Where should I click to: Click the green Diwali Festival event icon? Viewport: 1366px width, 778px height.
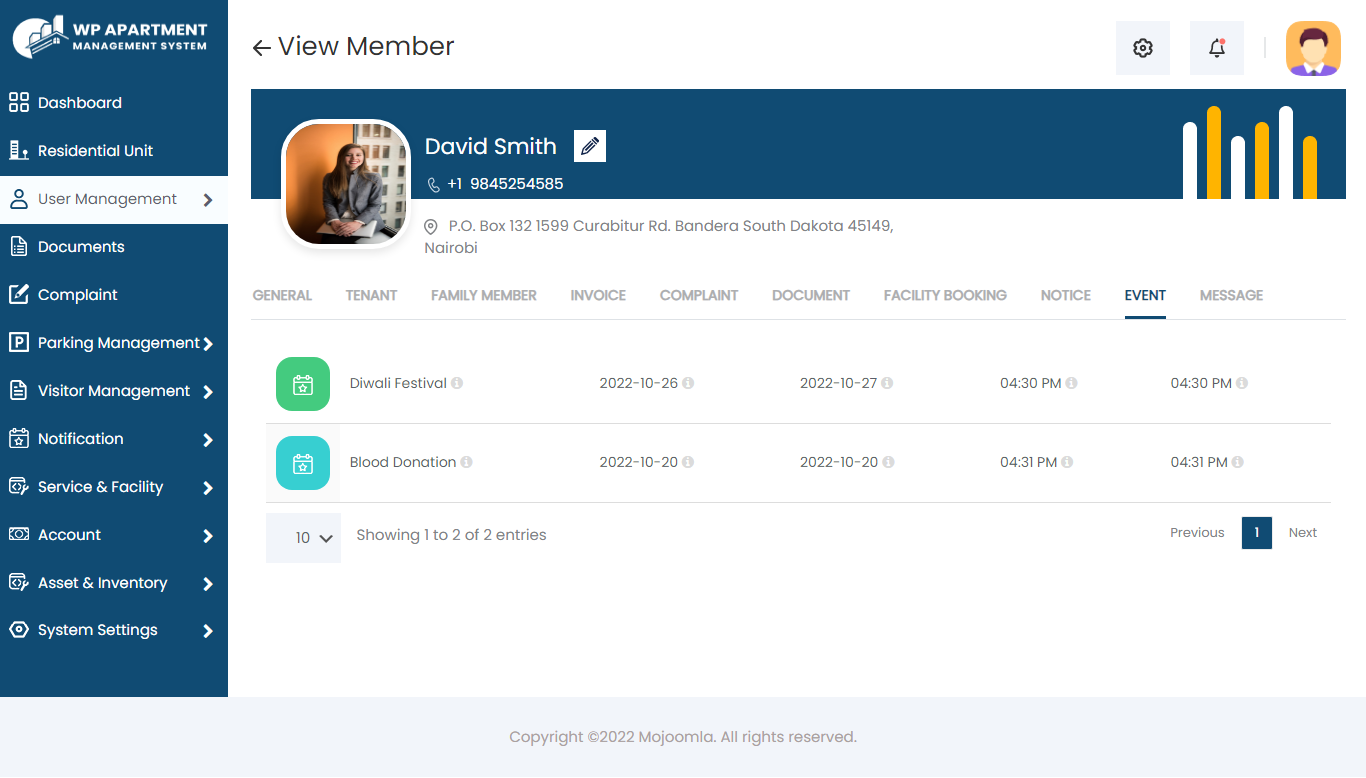click(x=303, y=384)
